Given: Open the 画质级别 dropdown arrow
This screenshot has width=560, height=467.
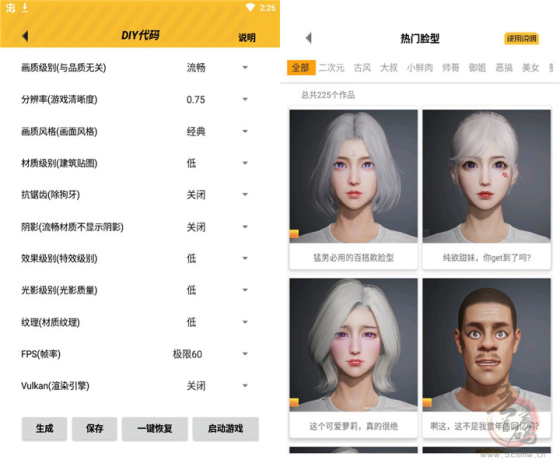Looking at the screenshot, I should pyautogui.click(x=245, y=67).
